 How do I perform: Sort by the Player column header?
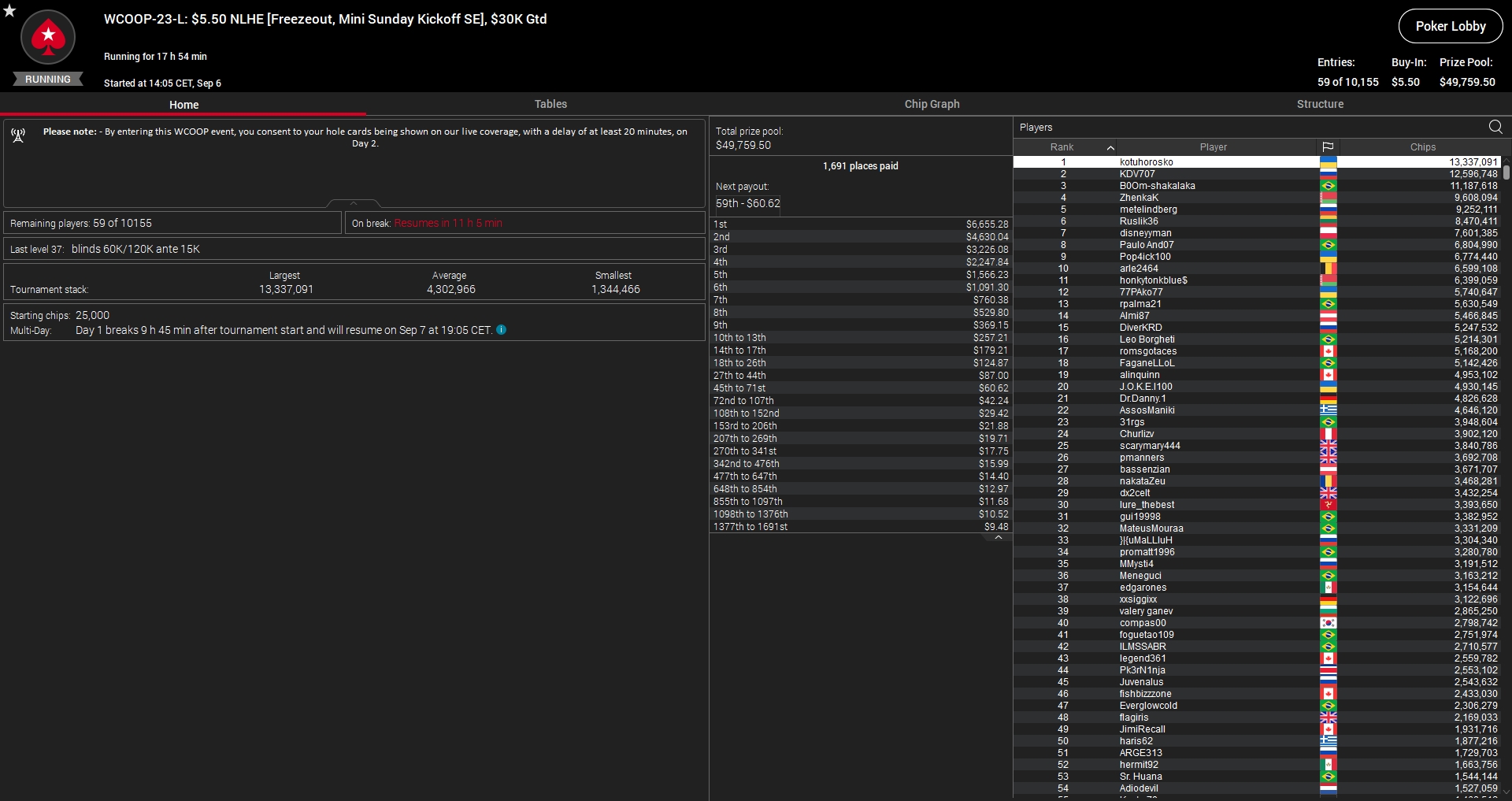(1213, 147)
